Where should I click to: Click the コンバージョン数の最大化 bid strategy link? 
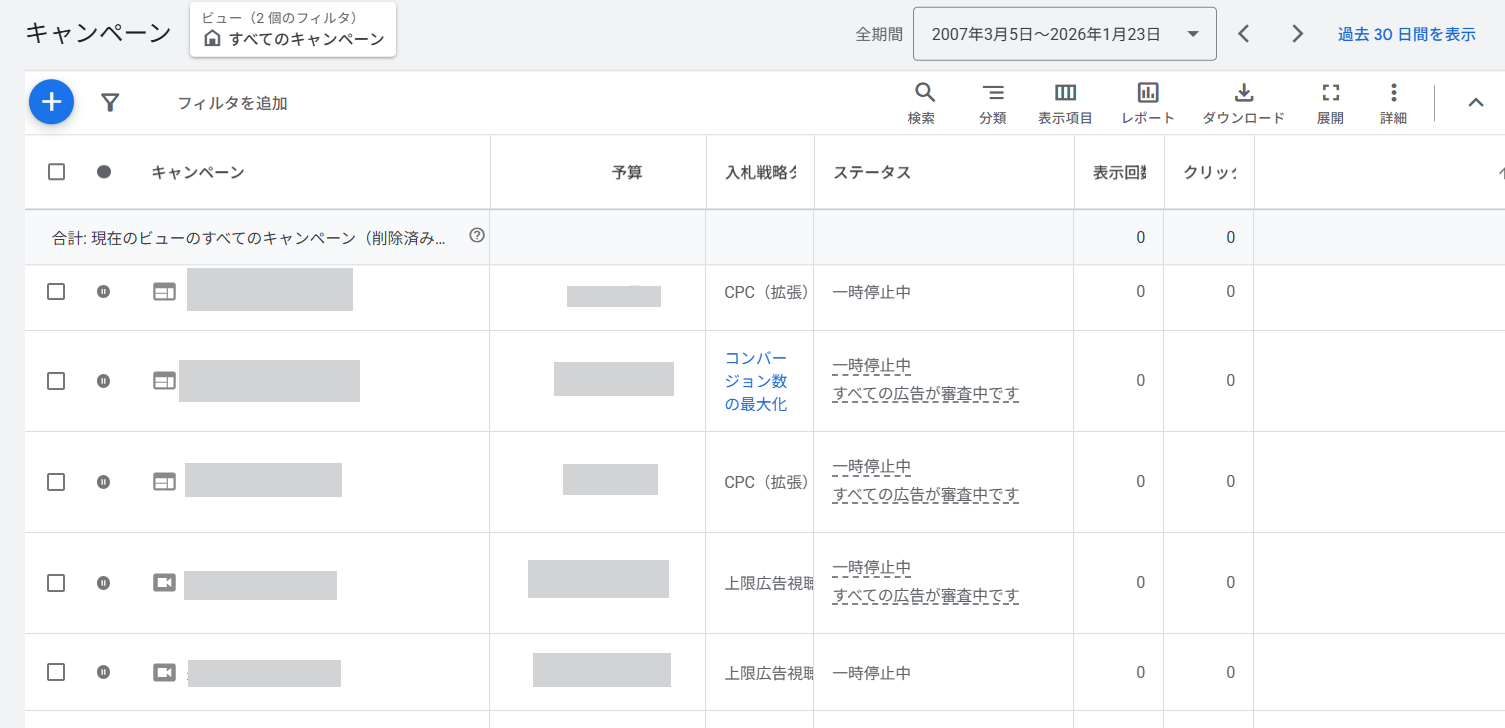756,381
